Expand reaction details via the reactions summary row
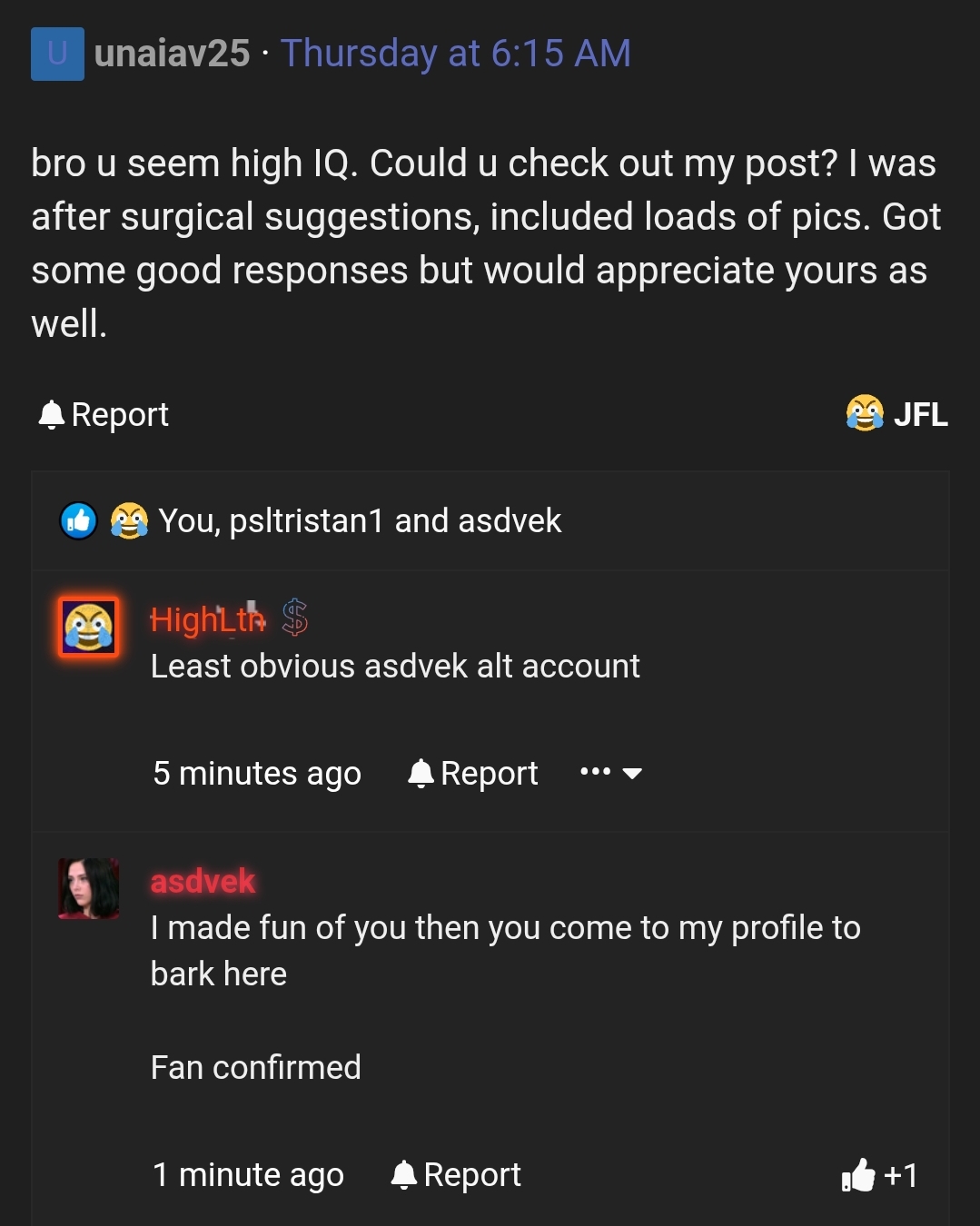The height and width of the screenshot is (1226, 980). (360, 520)
